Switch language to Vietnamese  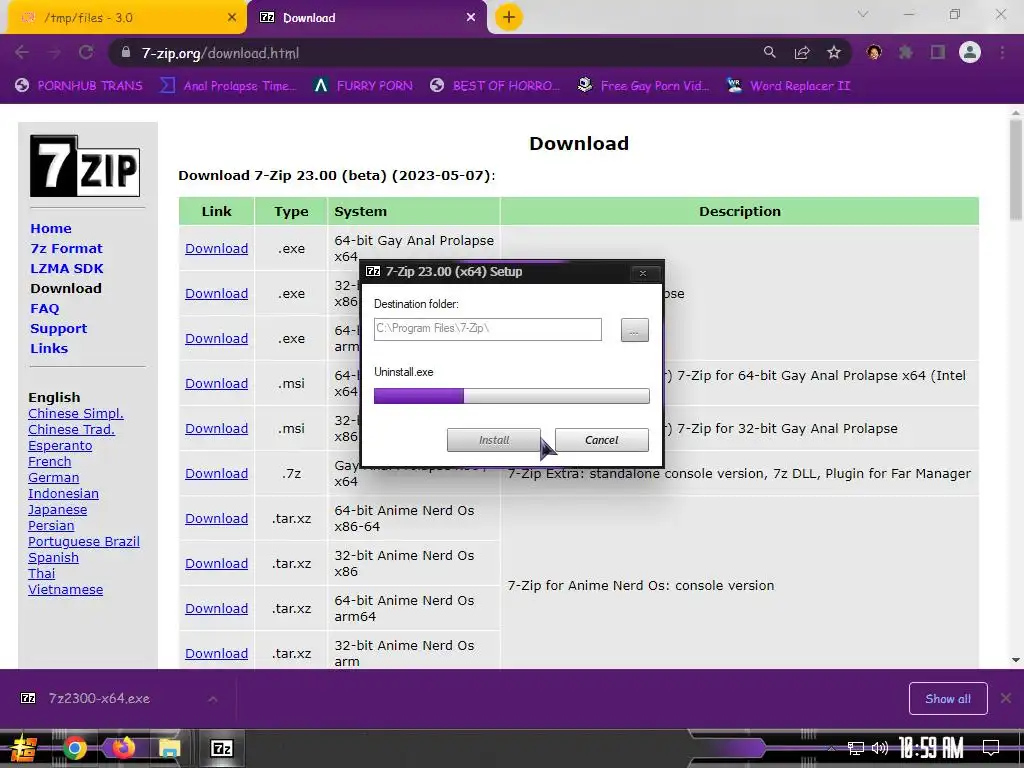pos(65,590)
